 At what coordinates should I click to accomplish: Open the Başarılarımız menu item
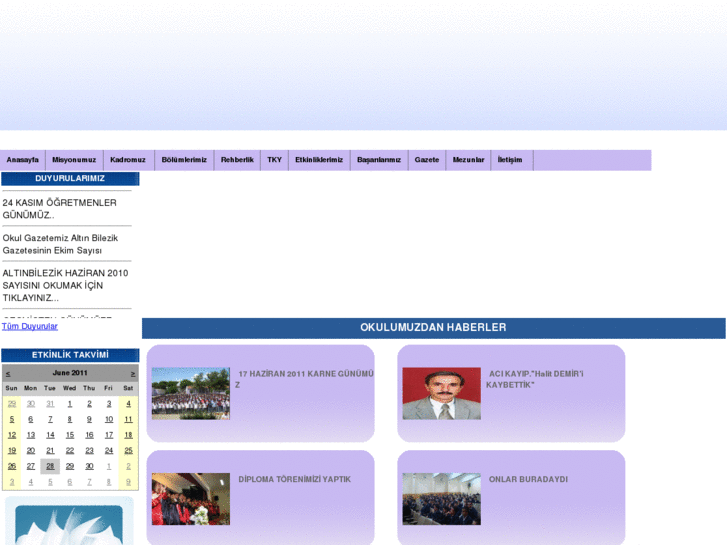pos(379,160)
